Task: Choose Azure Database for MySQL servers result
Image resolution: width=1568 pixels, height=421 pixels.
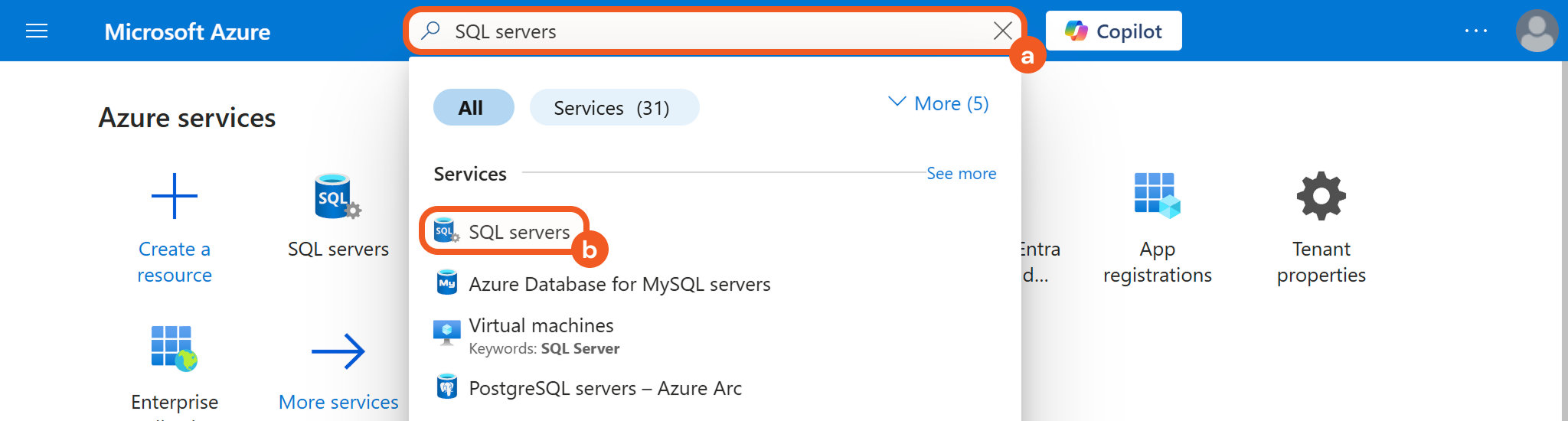Action: pos(619,284)
